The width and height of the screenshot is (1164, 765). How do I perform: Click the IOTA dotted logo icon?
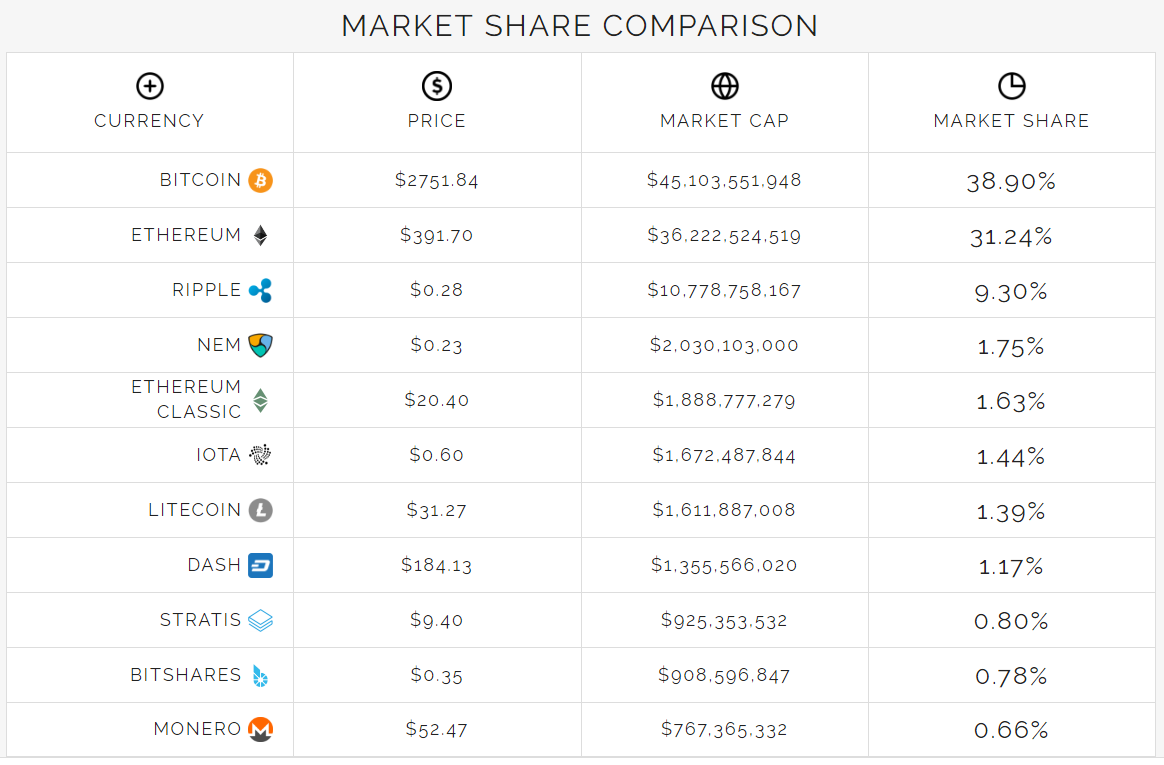(260, 455)
